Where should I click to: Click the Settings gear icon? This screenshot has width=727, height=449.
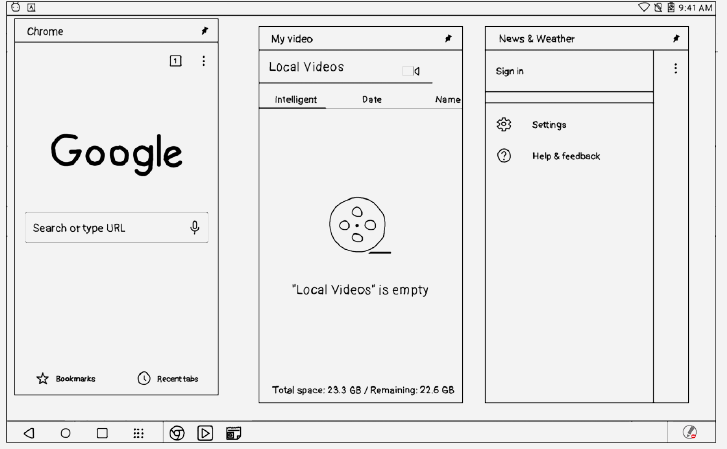[504, 124]
